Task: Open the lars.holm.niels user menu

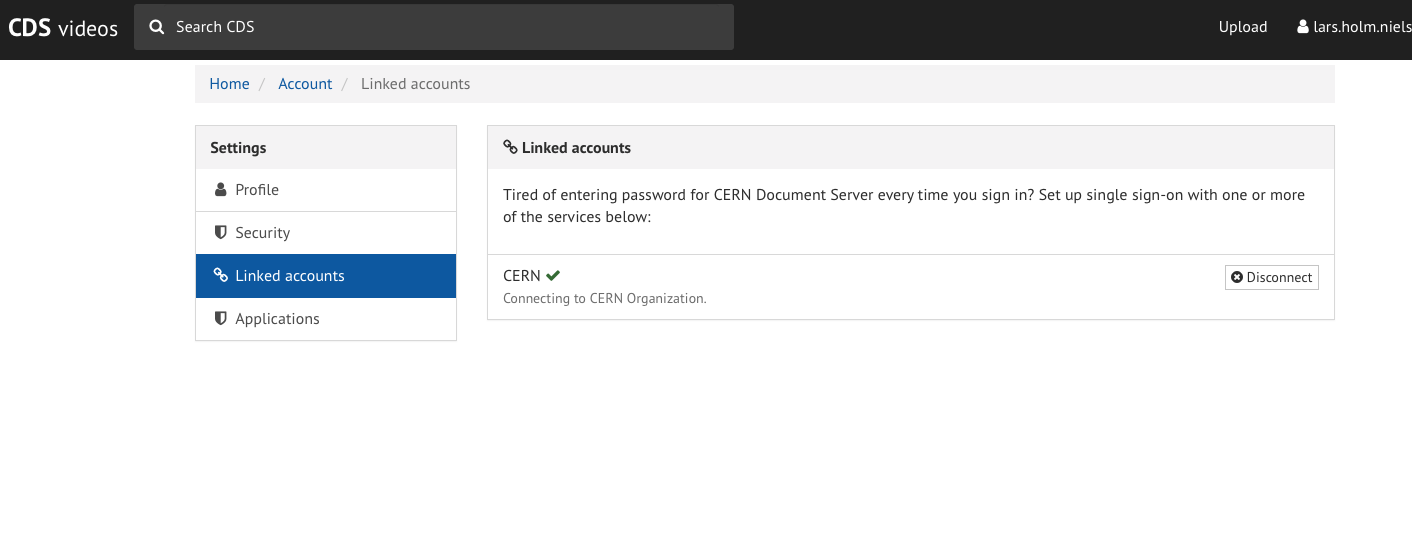Action: click(x=1354, y=27)
